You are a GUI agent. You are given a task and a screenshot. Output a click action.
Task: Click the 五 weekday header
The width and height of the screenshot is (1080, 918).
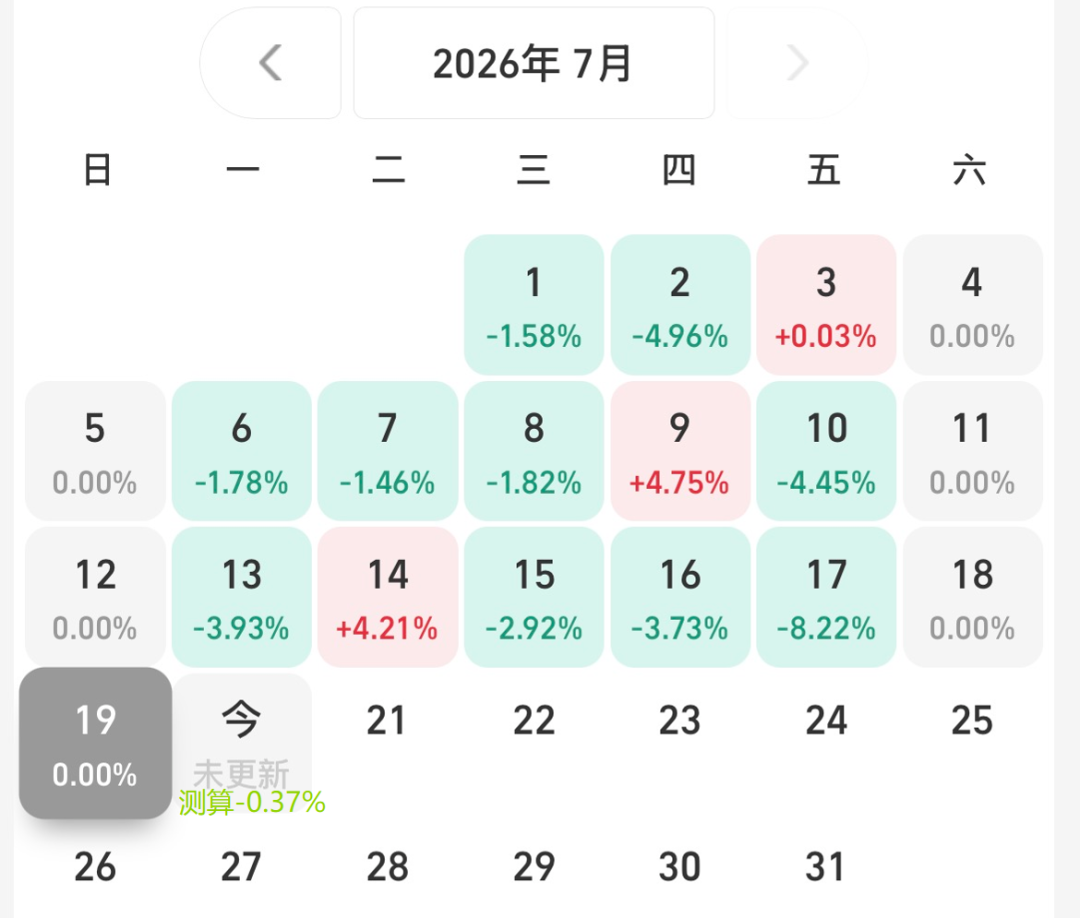[824, 169]
